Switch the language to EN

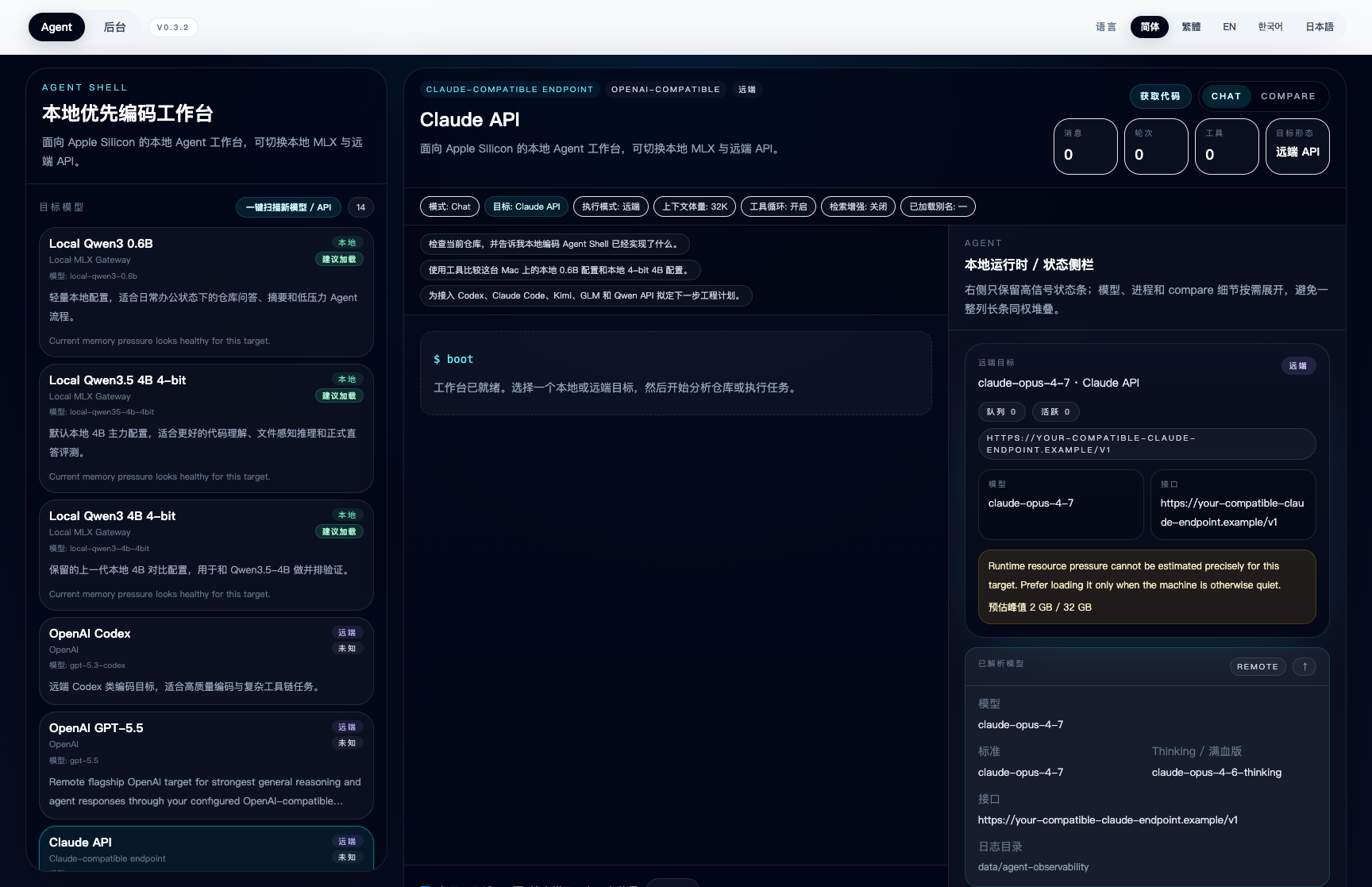point(1229,26)
